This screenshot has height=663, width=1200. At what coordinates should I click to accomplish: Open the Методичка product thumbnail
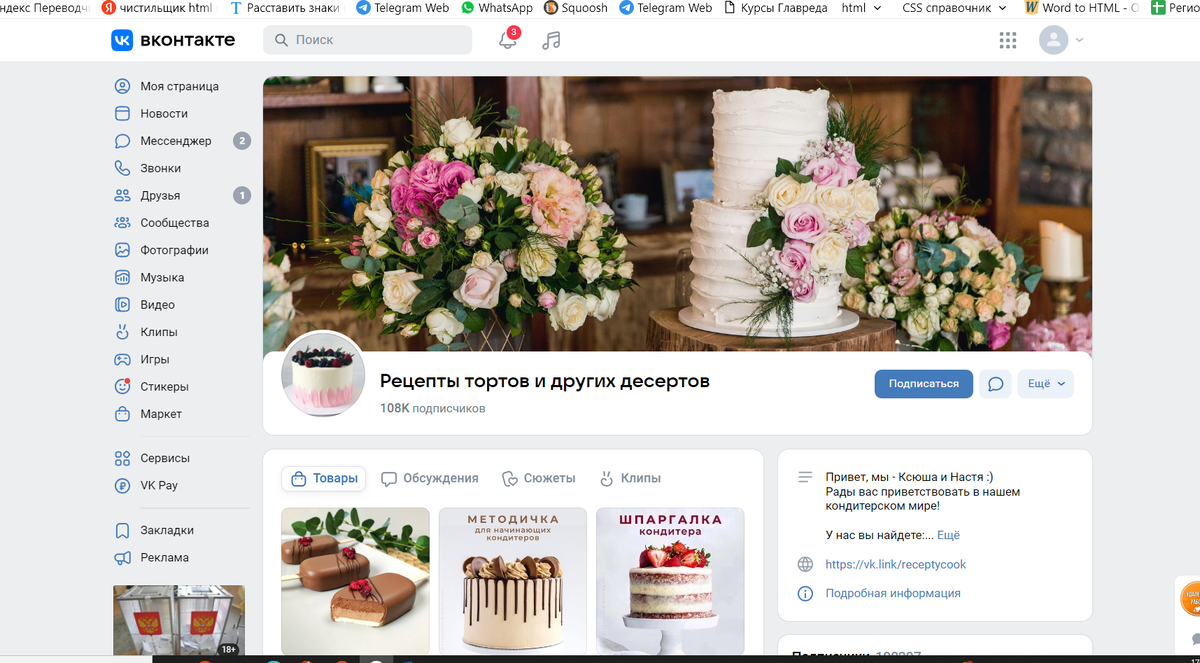coord(513,581)
